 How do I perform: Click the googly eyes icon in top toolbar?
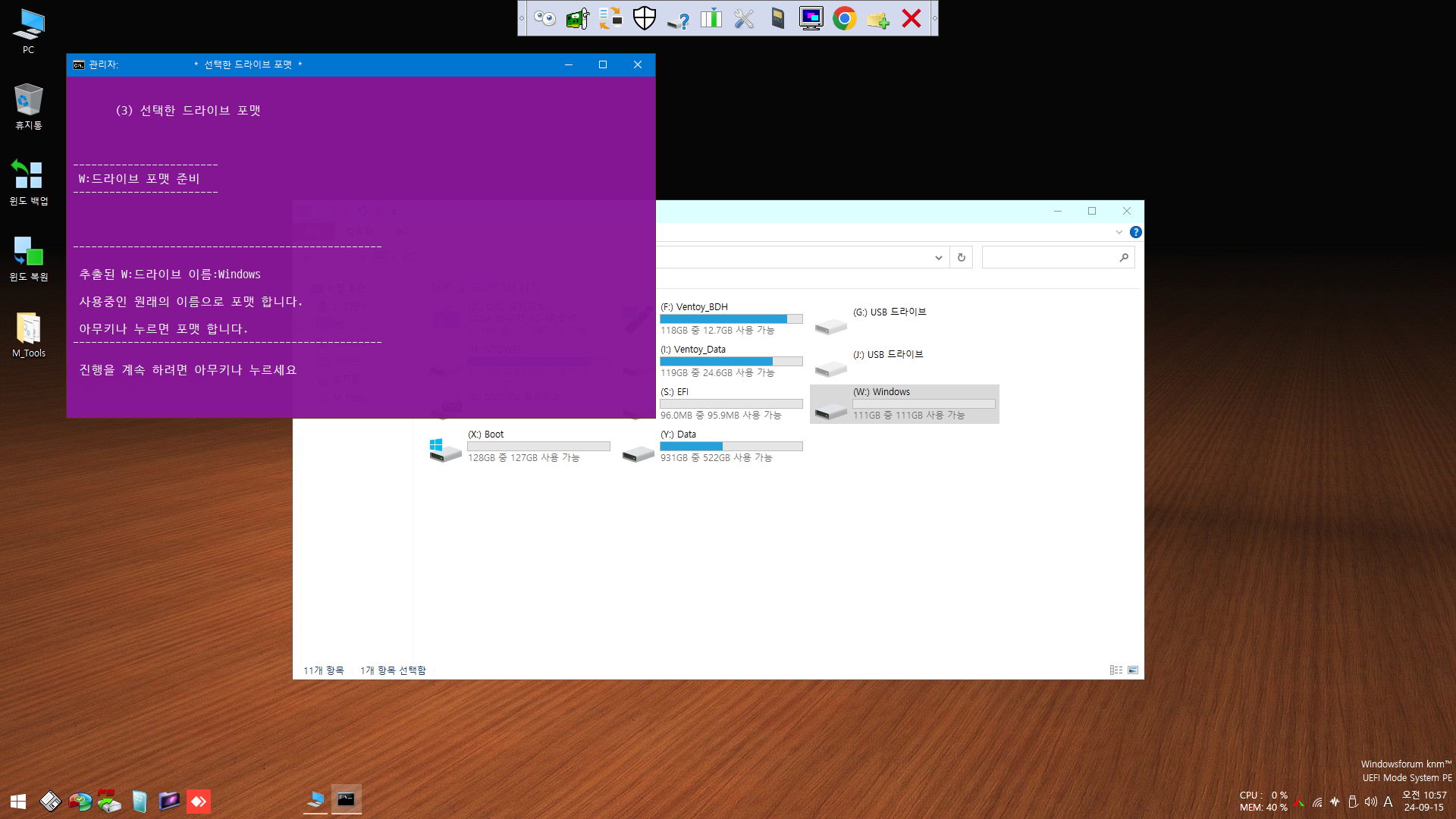(544, 18)
